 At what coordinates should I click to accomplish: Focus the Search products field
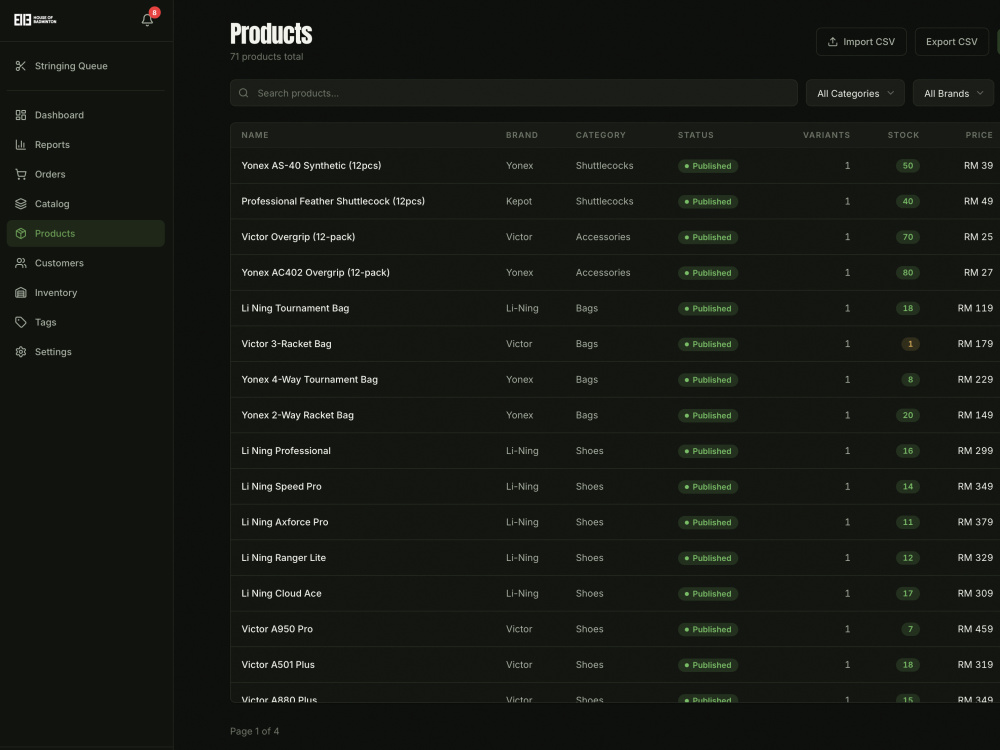(x=513, y=93)
